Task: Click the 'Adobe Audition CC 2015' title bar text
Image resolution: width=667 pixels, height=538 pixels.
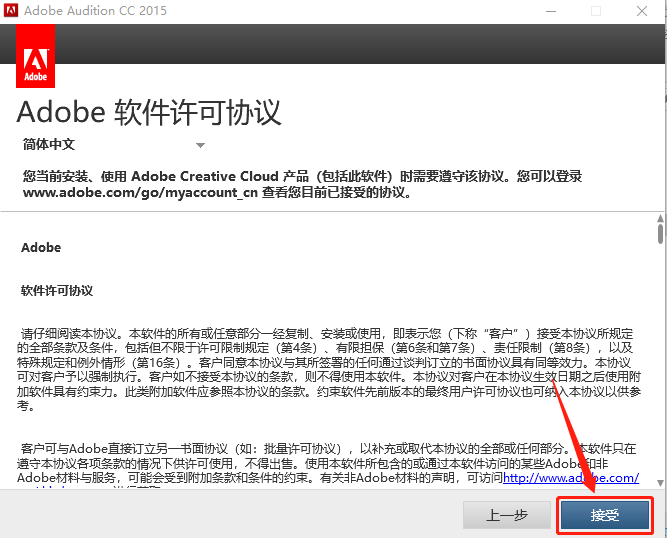Action: pyautogui.click(x=95, y=11)
